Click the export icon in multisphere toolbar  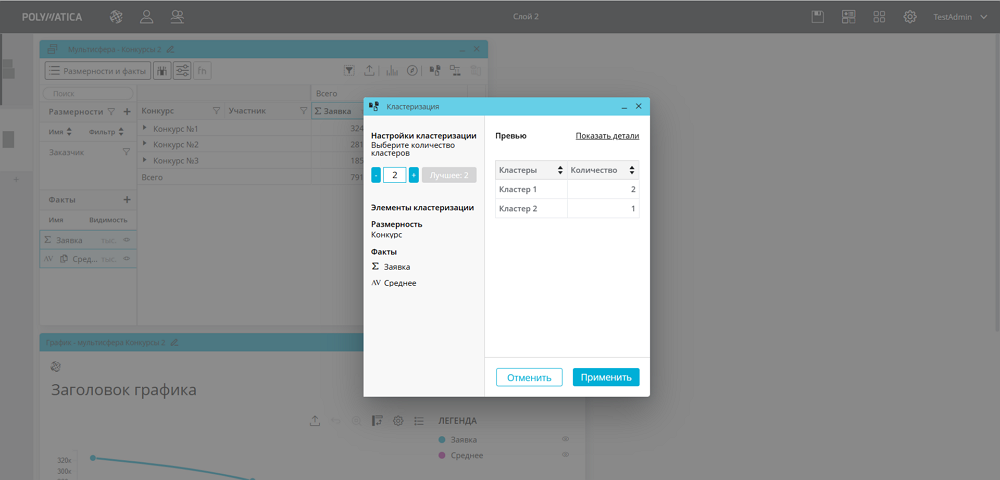point(370,71)
